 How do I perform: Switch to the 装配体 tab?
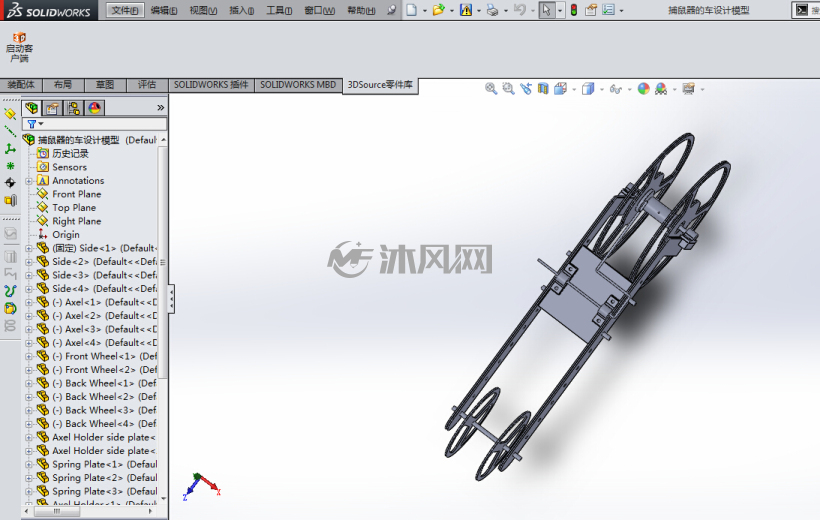click(21, 85)
